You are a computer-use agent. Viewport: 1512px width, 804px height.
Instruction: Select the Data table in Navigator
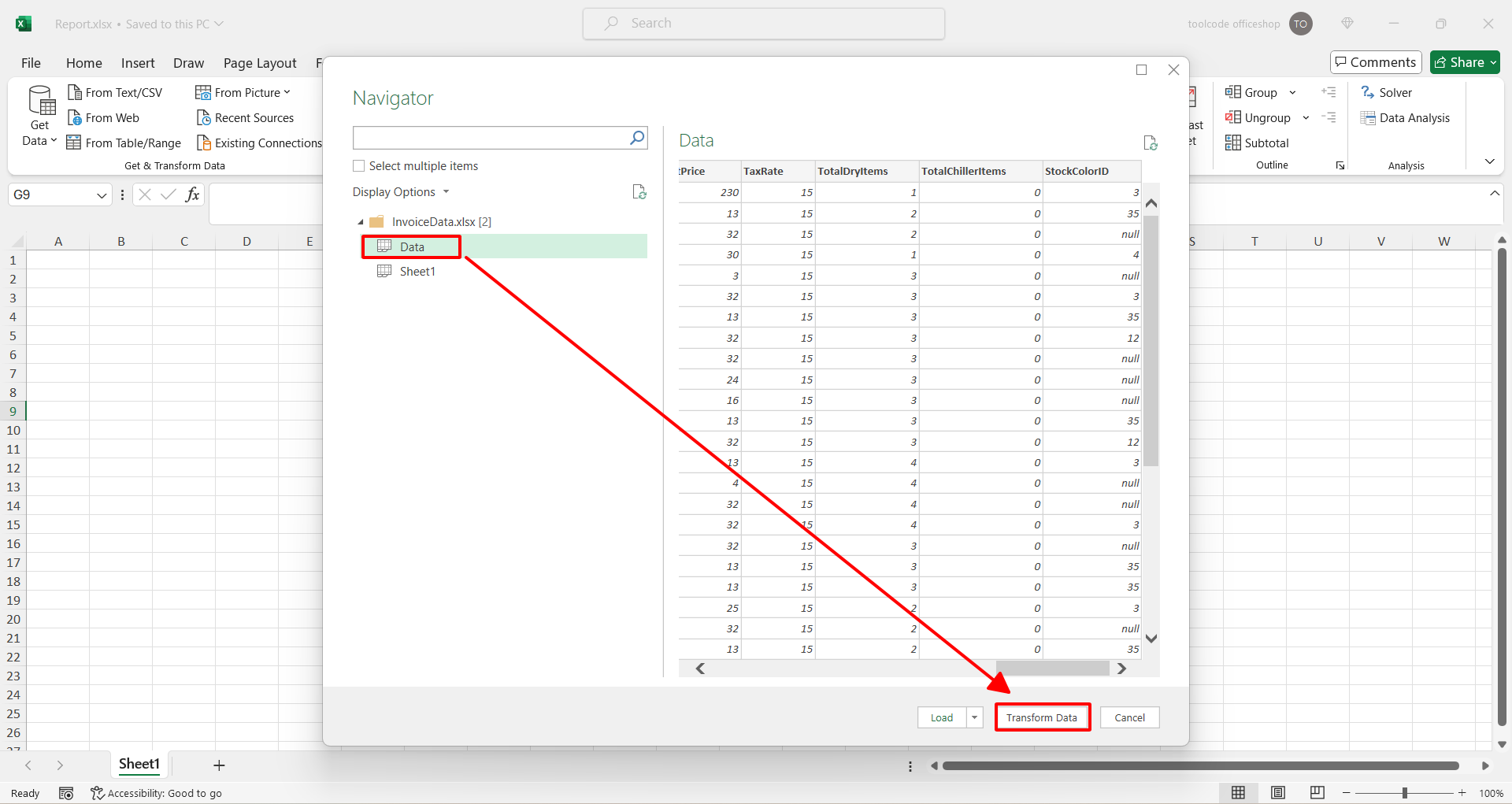pos(504,246)
